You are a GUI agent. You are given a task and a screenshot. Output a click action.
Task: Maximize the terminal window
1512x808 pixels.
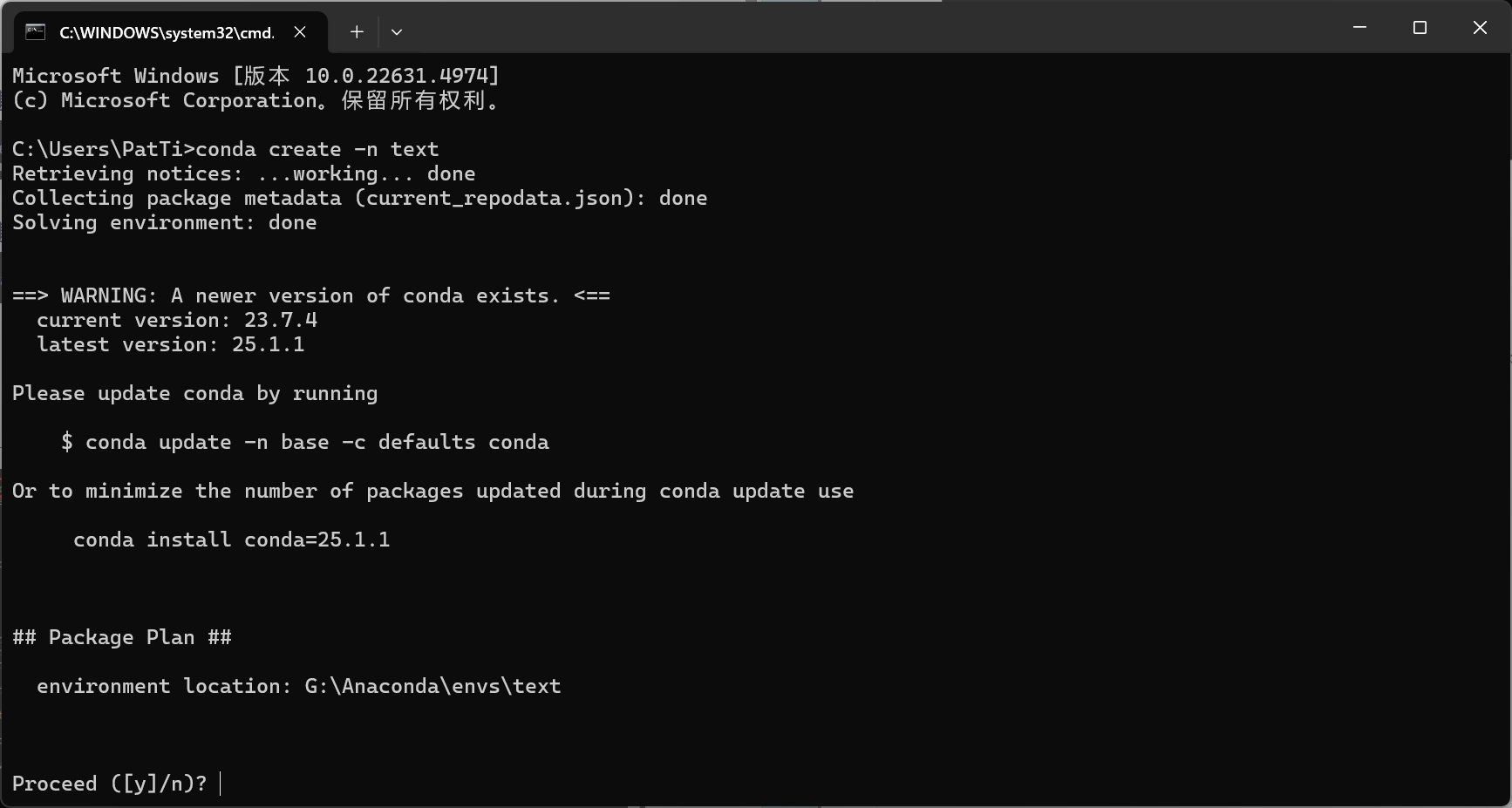click(1420, 28)
